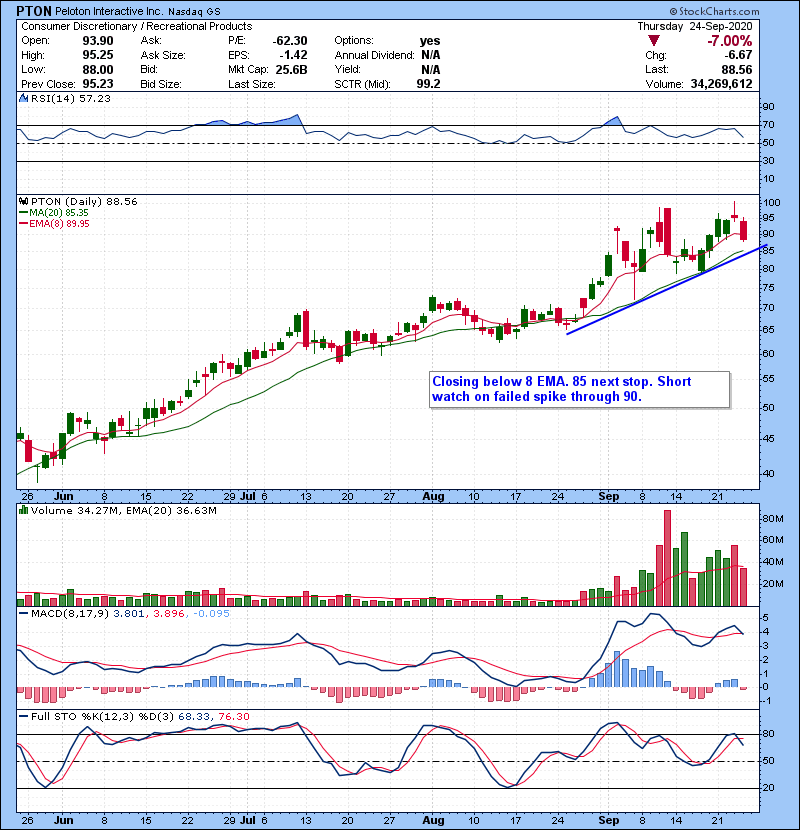Select the PTON ticker symbol in the title
The image size is (800, 830).
coord(34,11)
